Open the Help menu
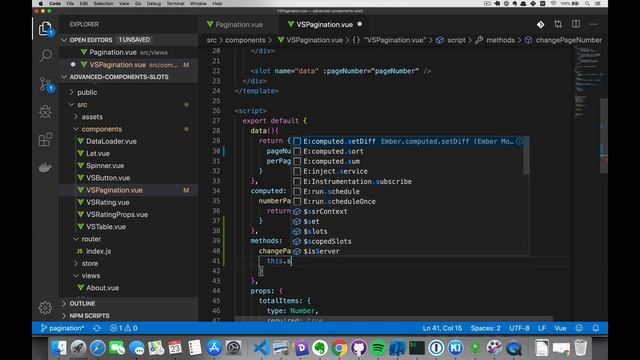 pos(218,3)
